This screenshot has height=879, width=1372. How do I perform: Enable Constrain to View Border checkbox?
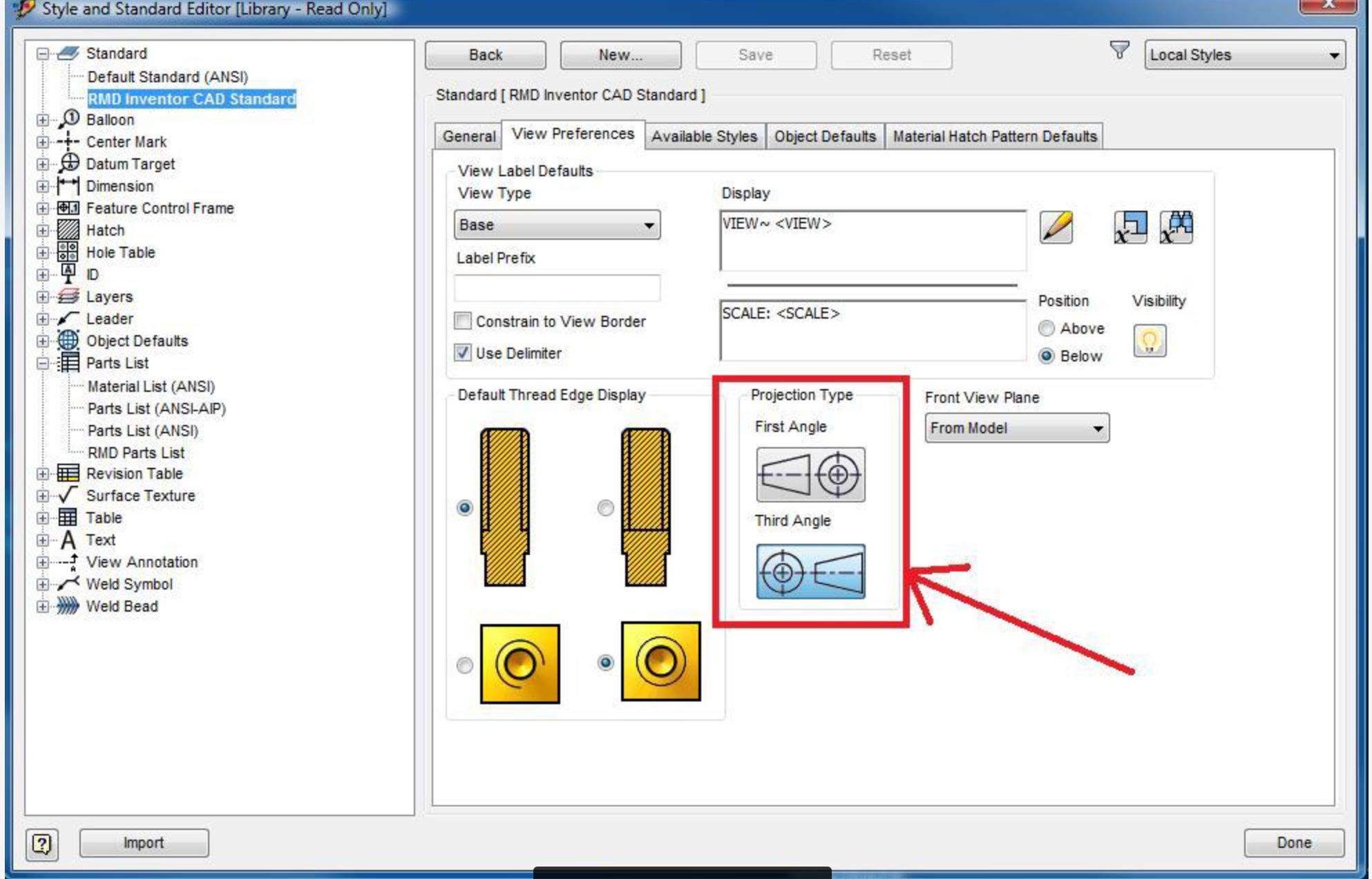point(463,321)
